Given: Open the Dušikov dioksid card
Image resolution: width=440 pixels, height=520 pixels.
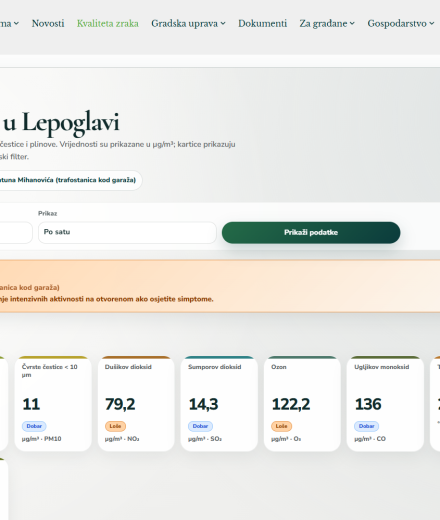Looking at the screenshot, I should 136,404.
